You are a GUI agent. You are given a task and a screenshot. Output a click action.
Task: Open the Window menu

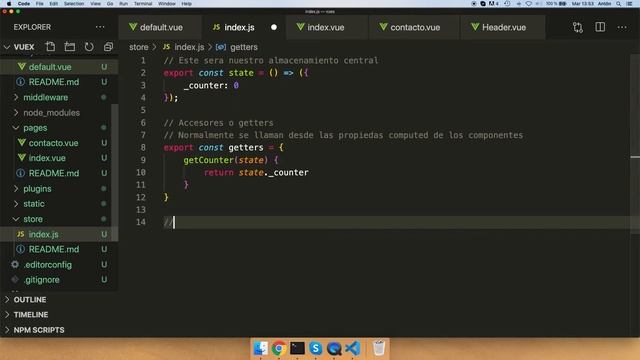(x=167, y=4)
